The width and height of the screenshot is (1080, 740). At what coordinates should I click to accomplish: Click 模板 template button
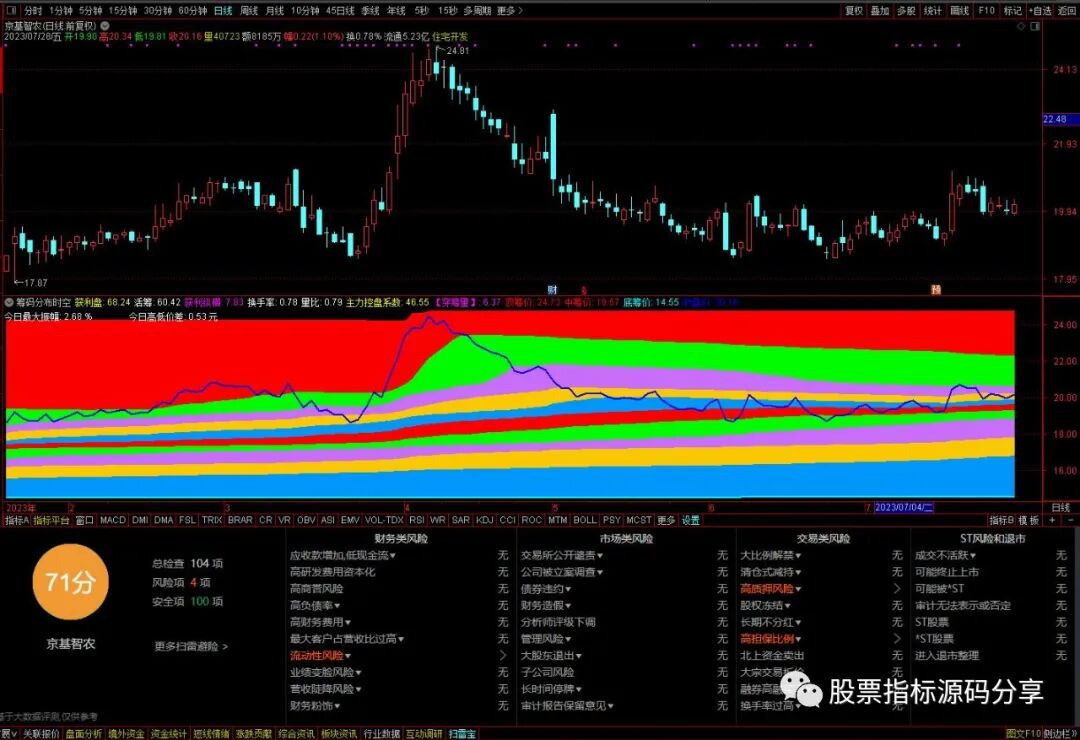[x=1028, y=520]
